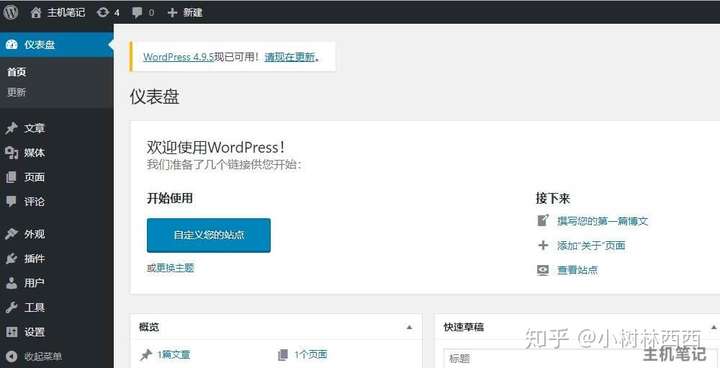Image resolution: width=720 pixels, height=368 pixels.
Task: Collapse the 快速草稿 panel using its arrow
Action: tap(714, 327)
